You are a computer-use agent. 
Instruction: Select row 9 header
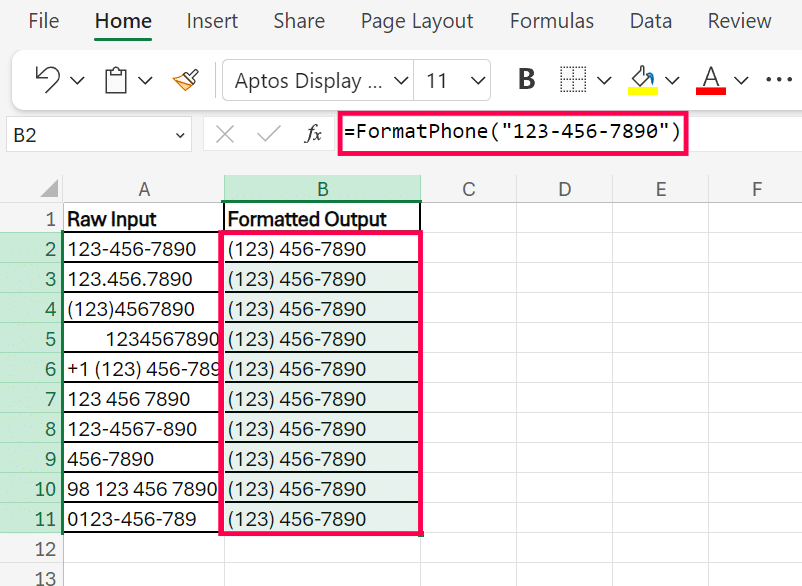point(31,459)
